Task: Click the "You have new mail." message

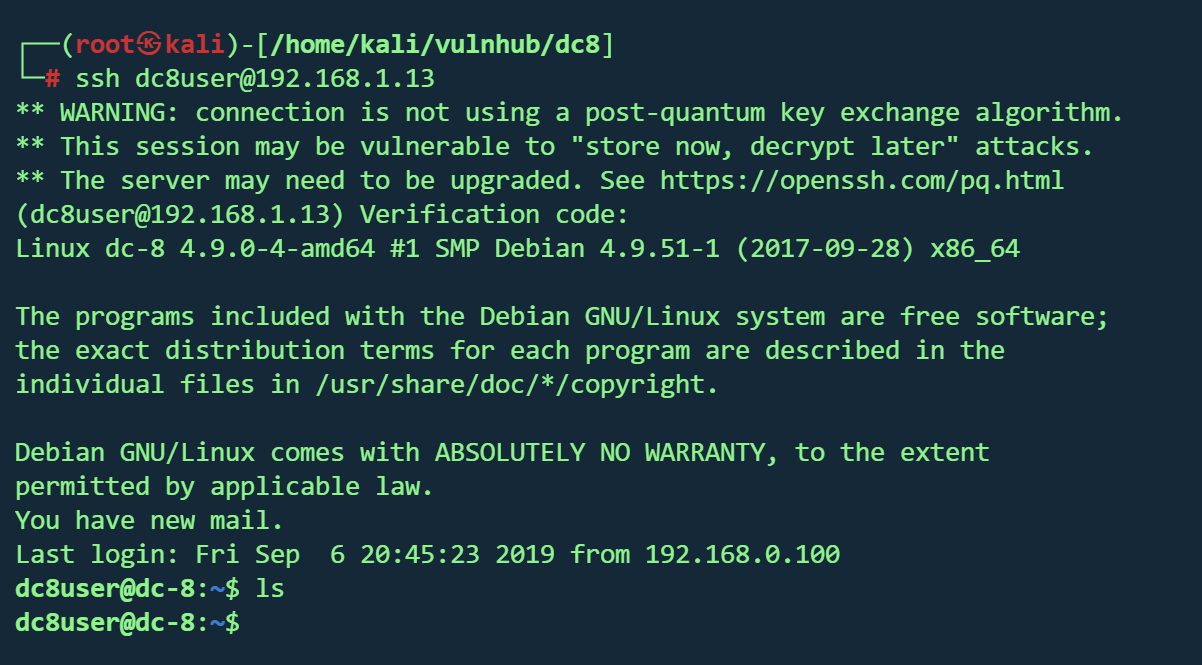Action: (150, 521)
